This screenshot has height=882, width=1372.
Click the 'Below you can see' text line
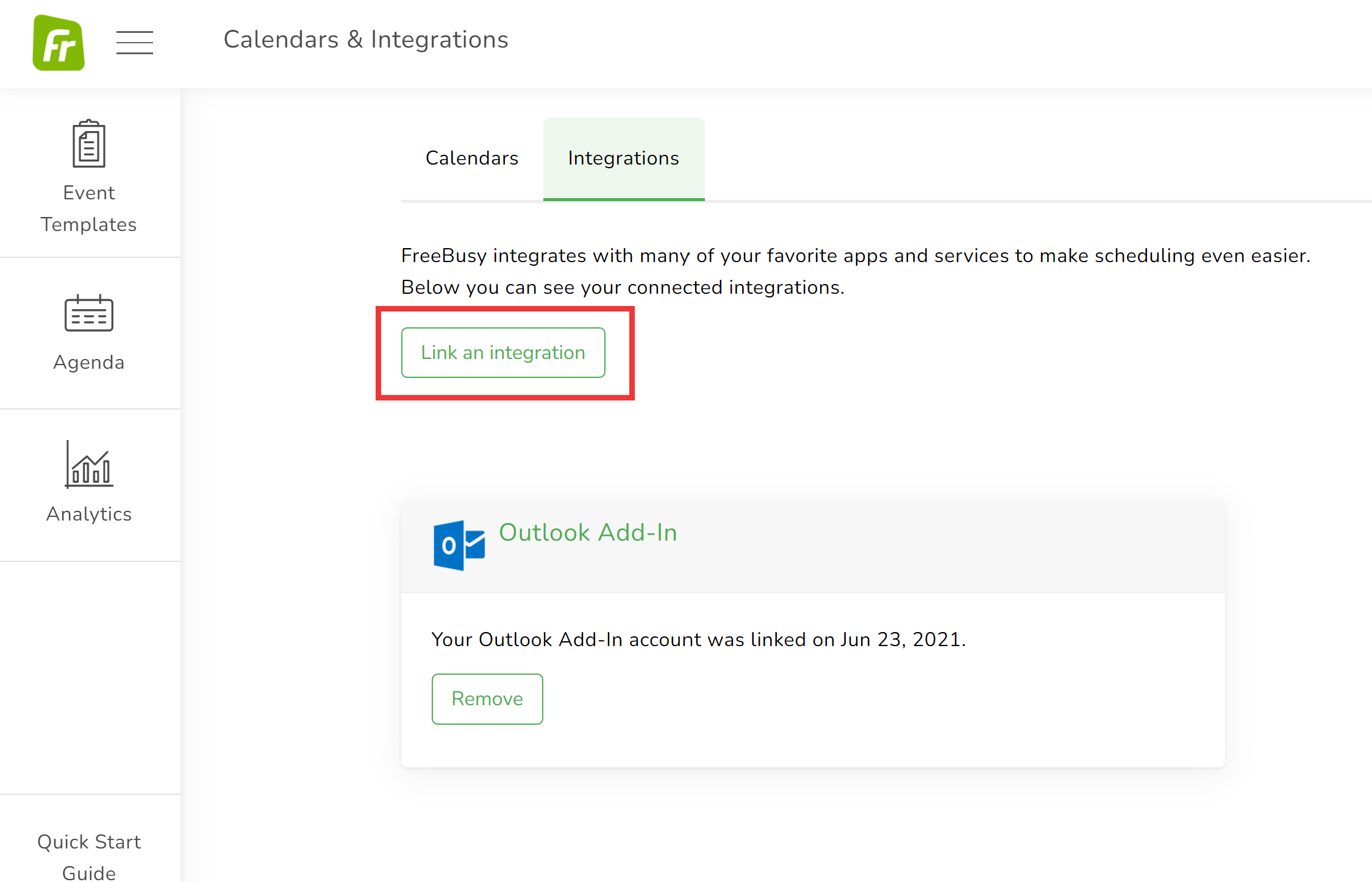click(x=622, y=287)
